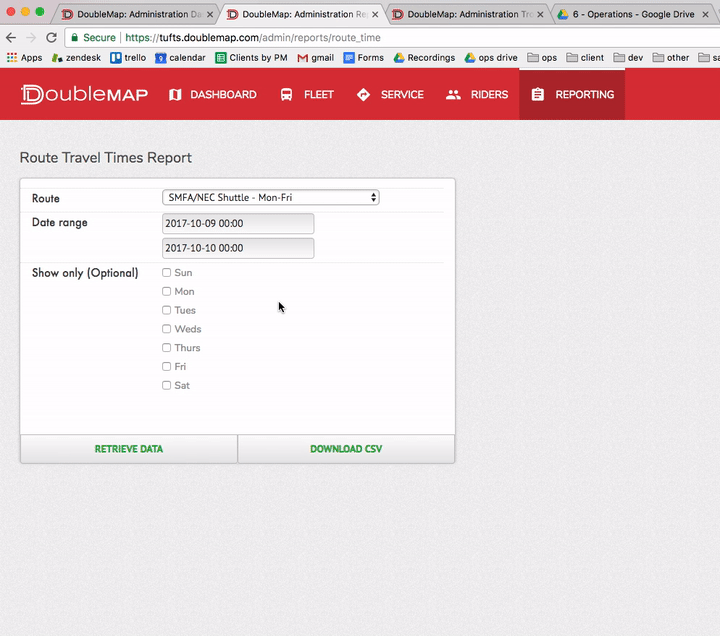The height and width of the screenshot is (636, 720).
Task: Click the start date field 2017-10-09
Action: [x=238, y=224]
